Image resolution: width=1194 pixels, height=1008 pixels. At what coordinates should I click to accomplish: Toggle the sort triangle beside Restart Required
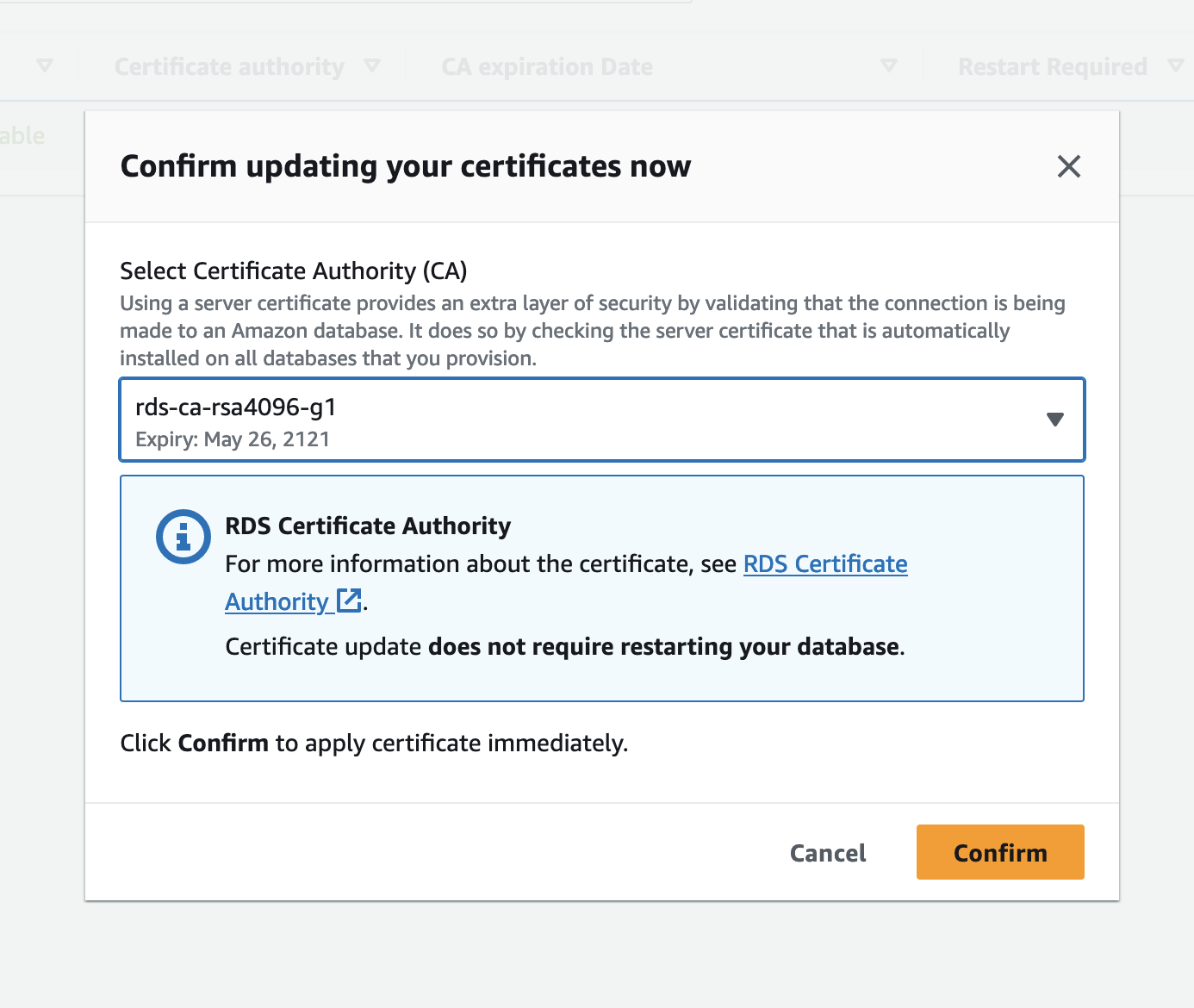(1175, 65)
